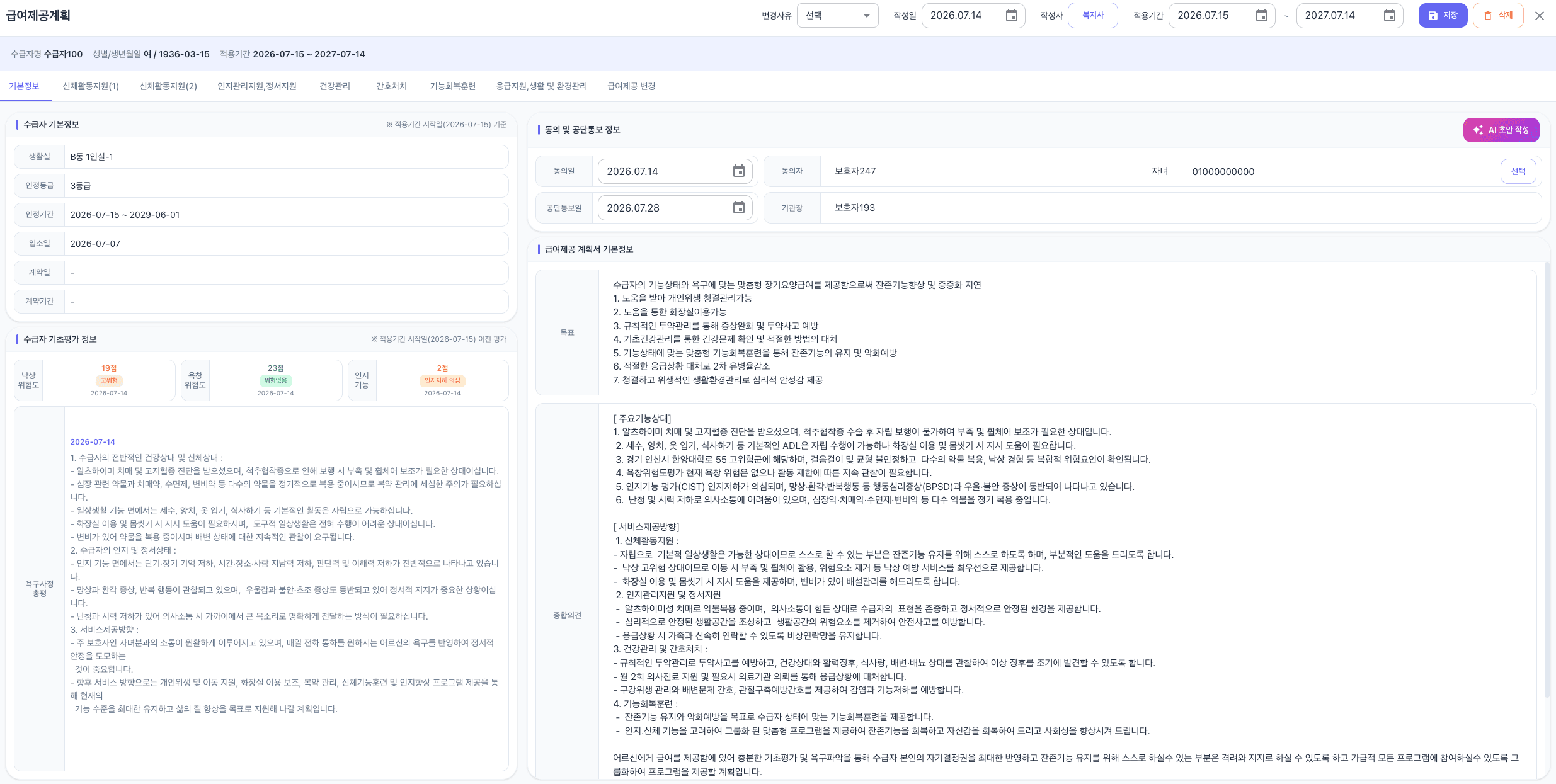The width and height of the screenshot is (1556, 784).
Task: Open calendar icon in 동의일 field
Action: pos(739,171)
